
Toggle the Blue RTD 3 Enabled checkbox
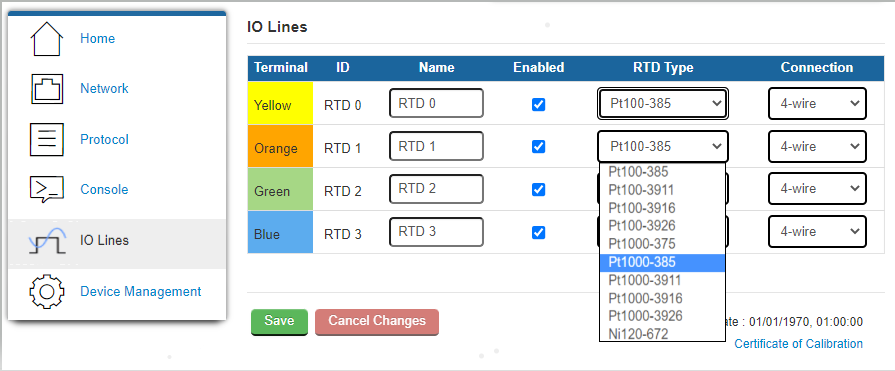(x=538, y=232)
